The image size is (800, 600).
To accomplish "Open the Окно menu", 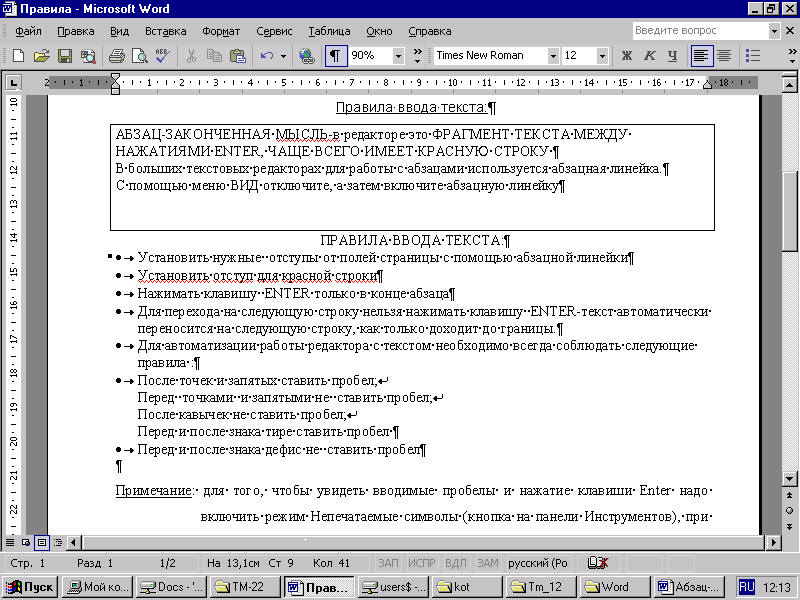I will tap(379, 31).
